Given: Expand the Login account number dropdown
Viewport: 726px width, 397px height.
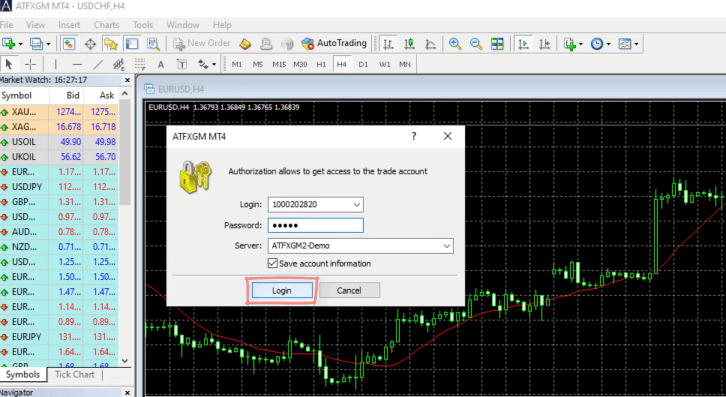Looking at the screenshot, I should click(x=357, y=204).
